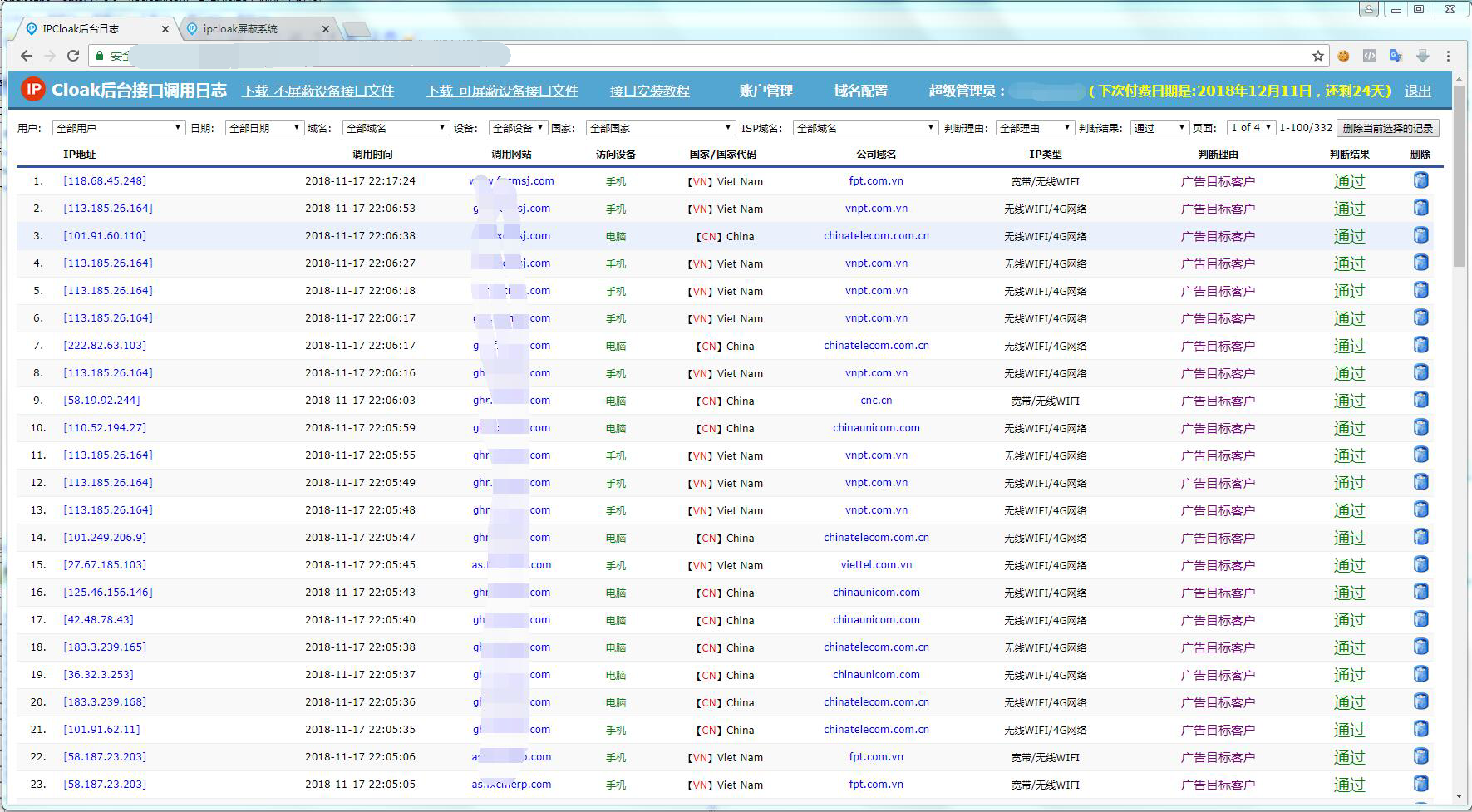Click 删除当前选择的记录 button
This screenshot has width=1472, height=812.
click(x=1387, y=128)
